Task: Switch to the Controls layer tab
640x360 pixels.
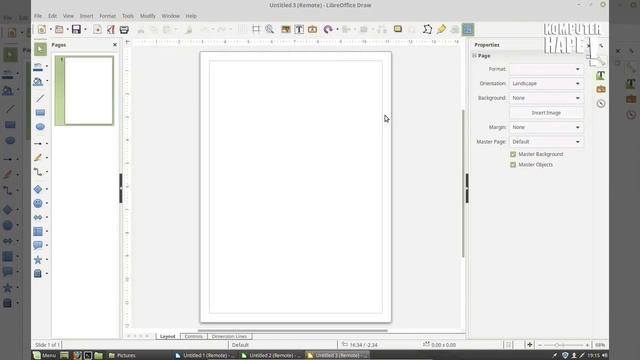Action: coord(193,336)
